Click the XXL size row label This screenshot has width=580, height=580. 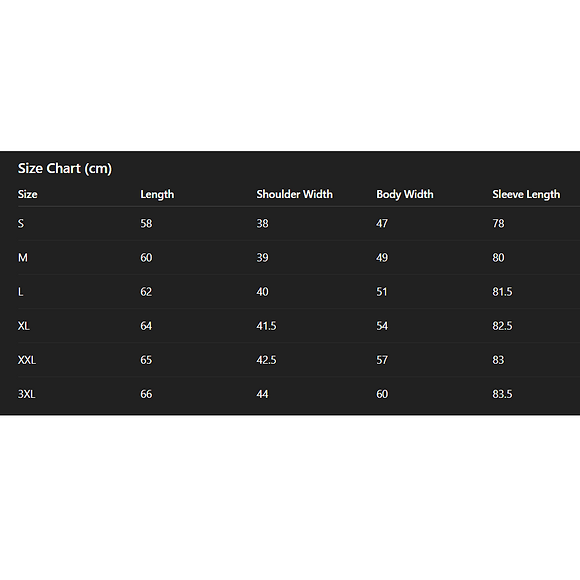coord(27,360)
